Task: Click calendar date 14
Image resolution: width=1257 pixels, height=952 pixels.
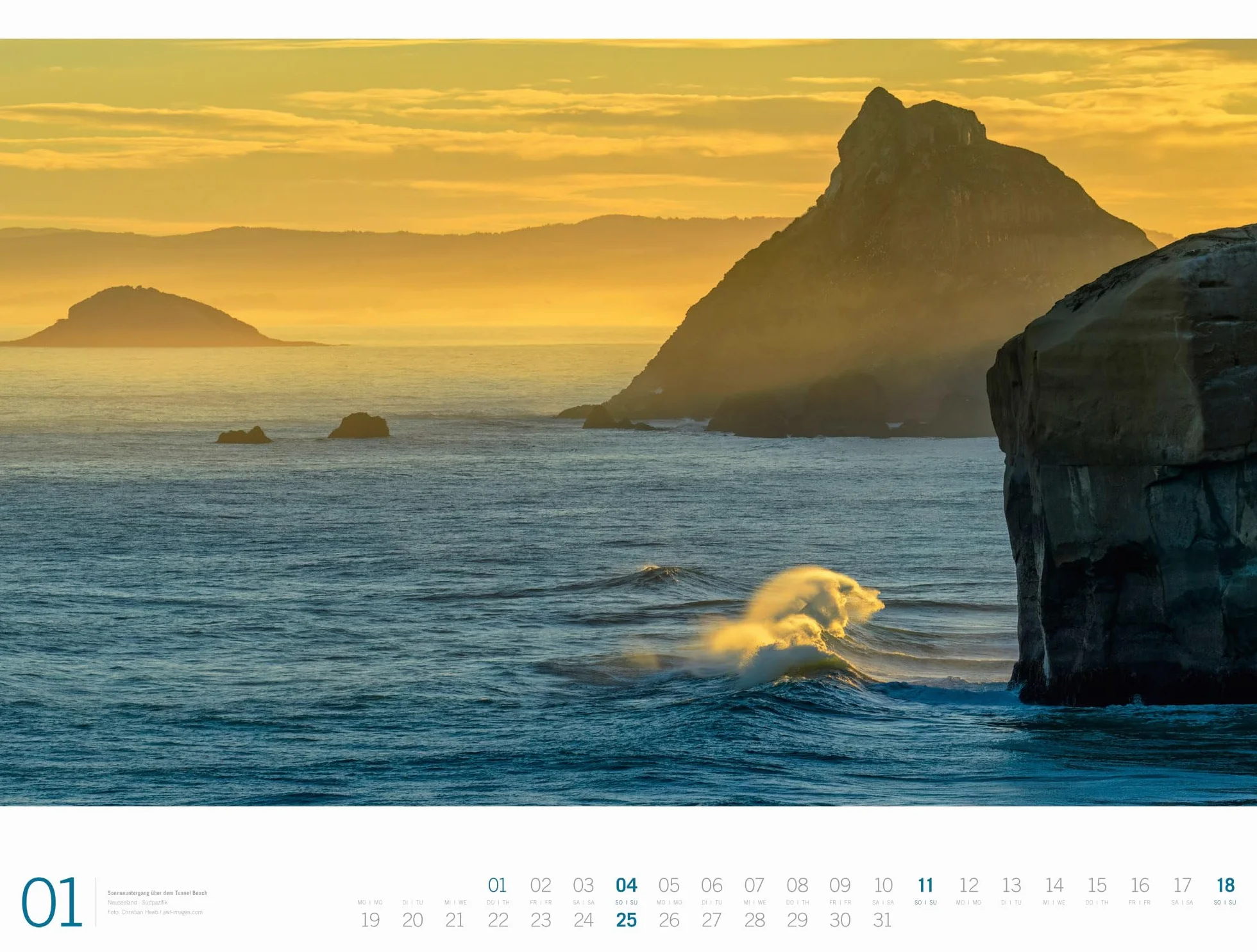Action: point(1054,885)
